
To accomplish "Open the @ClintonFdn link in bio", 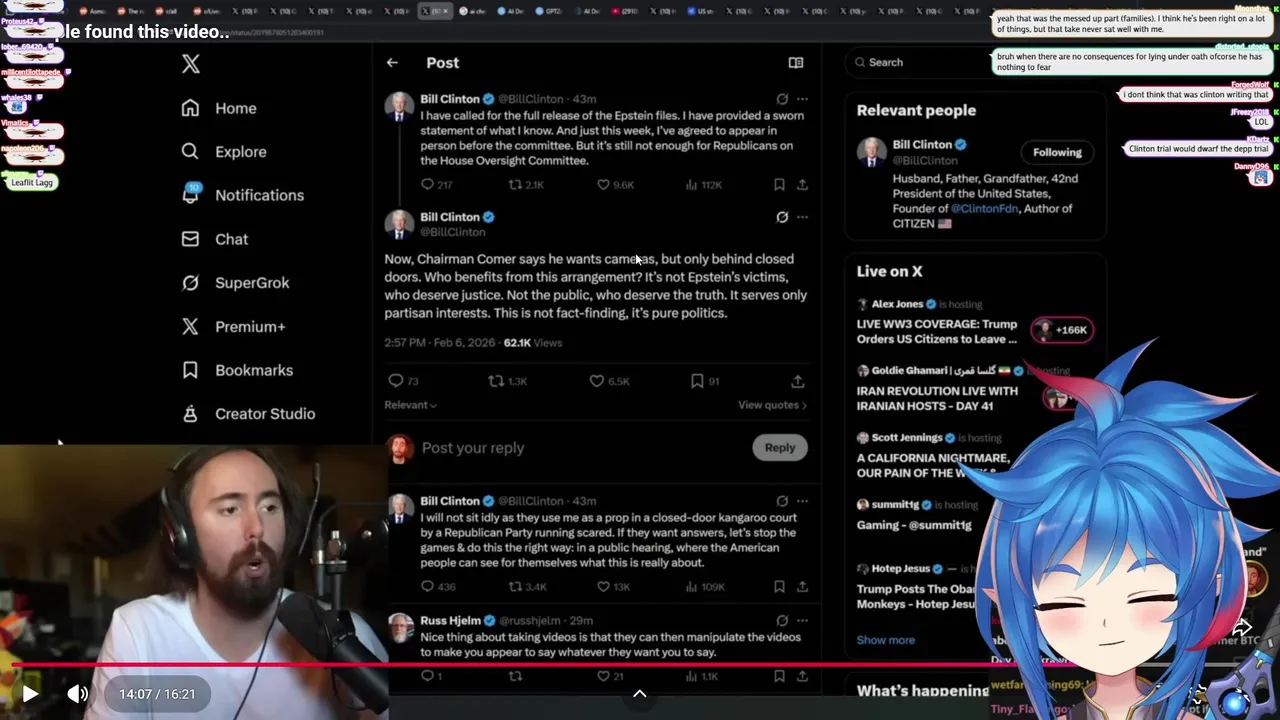I will click(983, 208).
